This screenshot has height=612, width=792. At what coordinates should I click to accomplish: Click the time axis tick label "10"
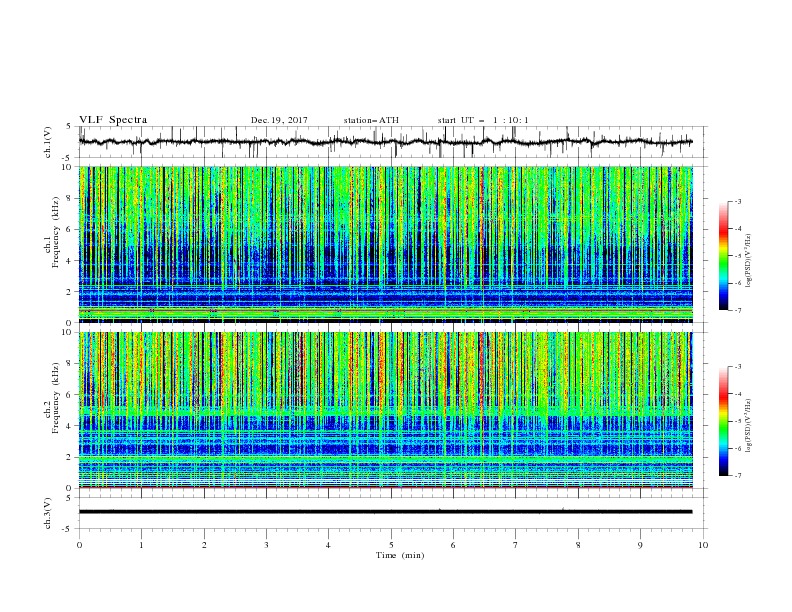703,545
